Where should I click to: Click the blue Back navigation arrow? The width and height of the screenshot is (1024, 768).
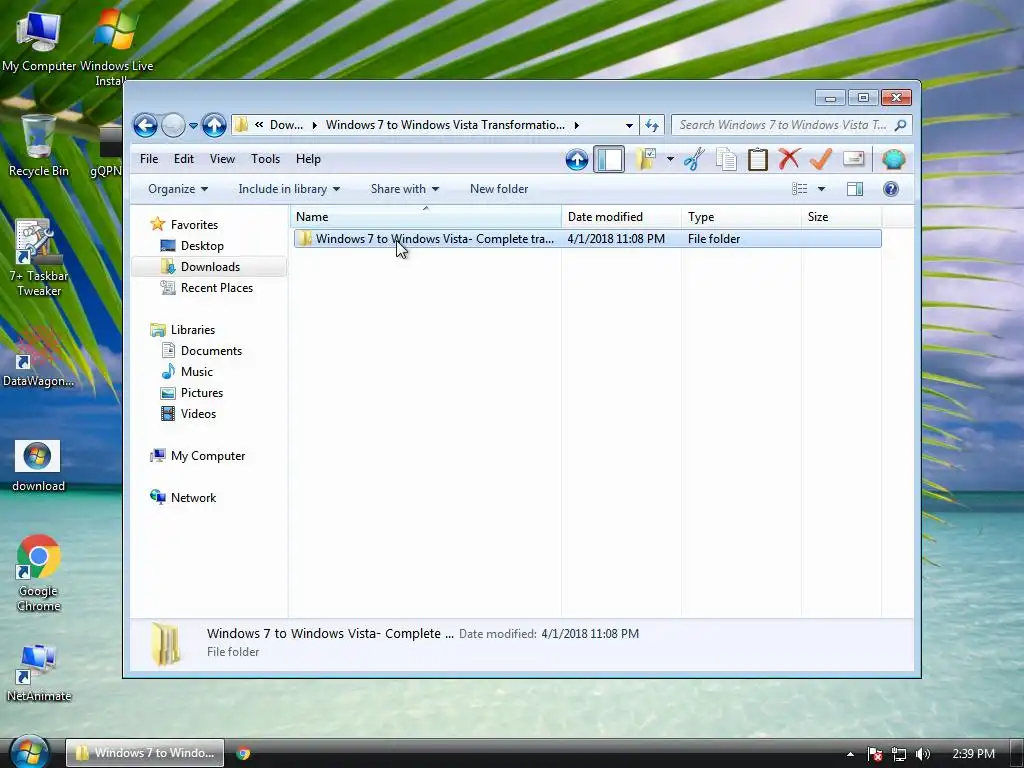[145, 125]
